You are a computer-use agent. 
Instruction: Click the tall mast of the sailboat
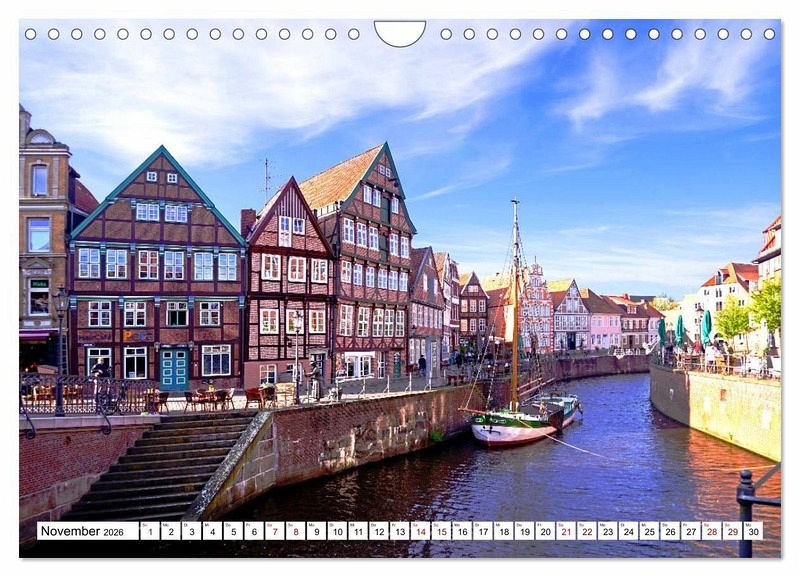515,300
